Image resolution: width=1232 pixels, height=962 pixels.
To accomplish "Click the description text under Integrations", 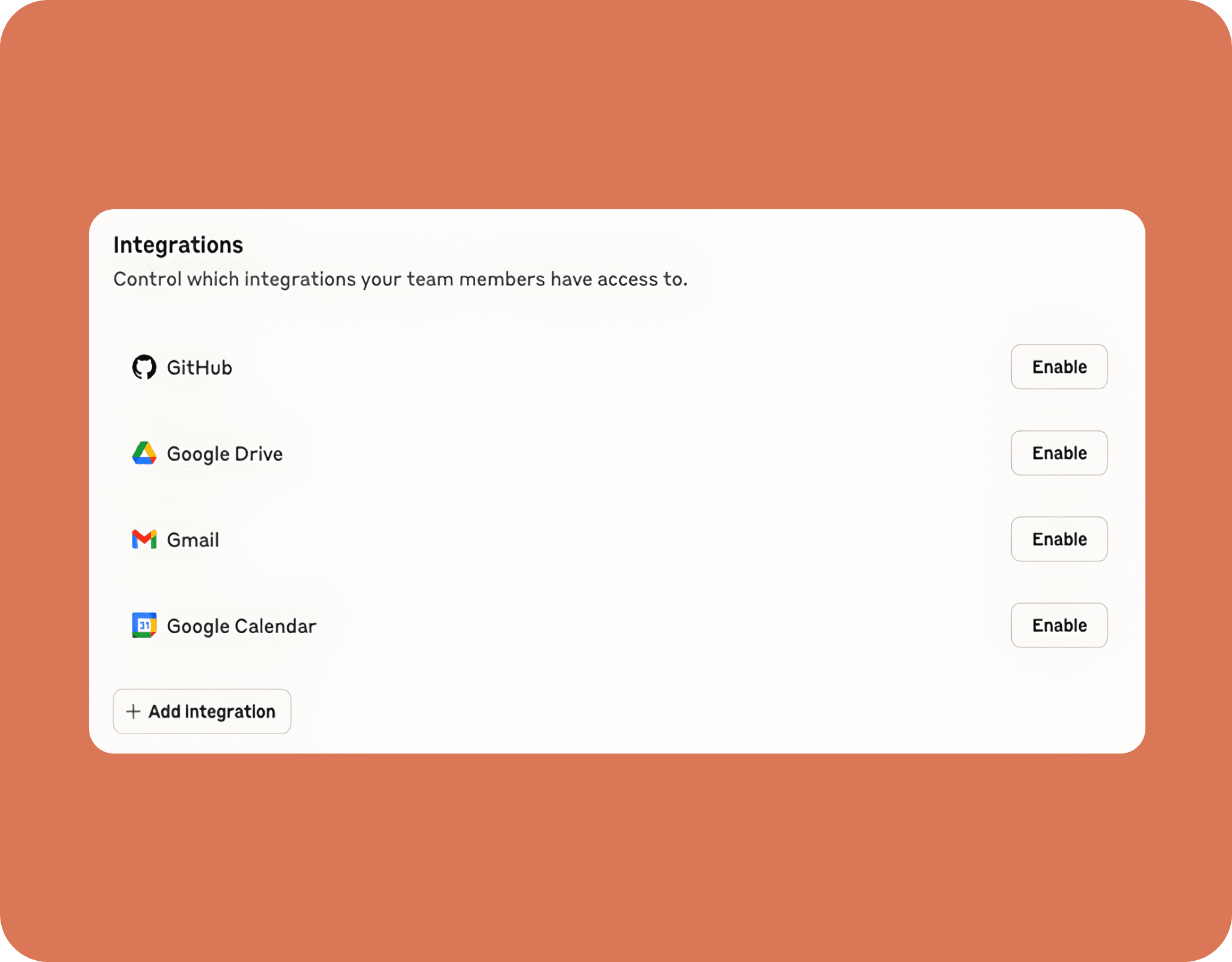I will 400,279.
